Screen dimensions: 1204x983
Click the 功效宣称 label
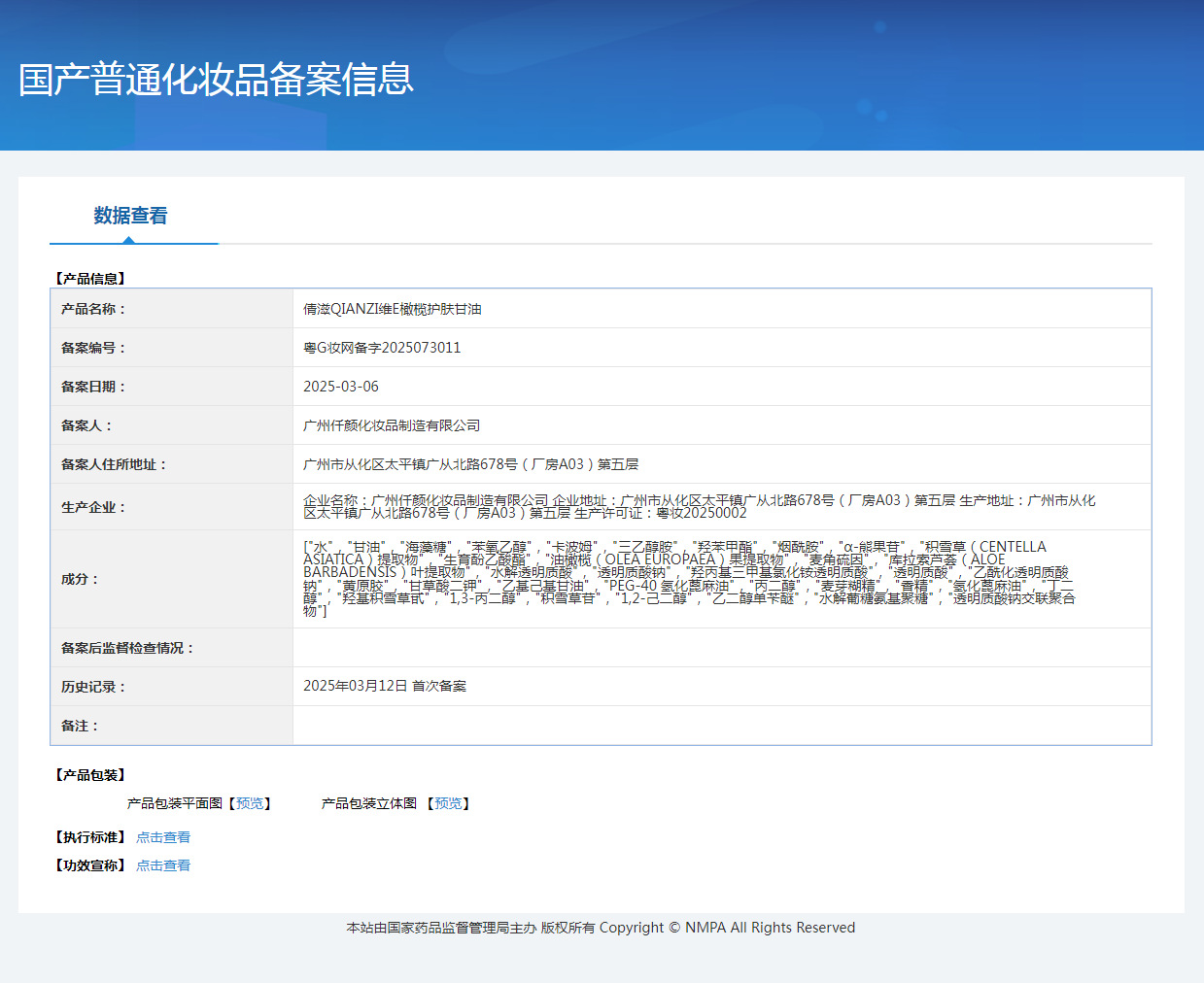click(x=90, y=865)
